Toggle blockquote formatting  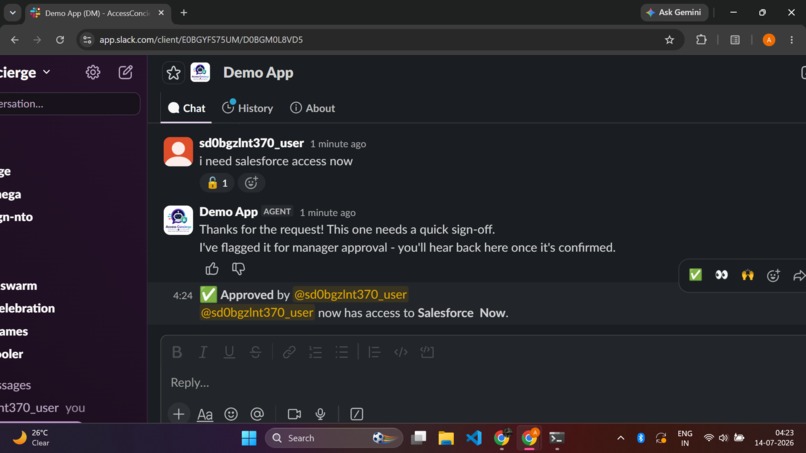click(x=374, y=352)
